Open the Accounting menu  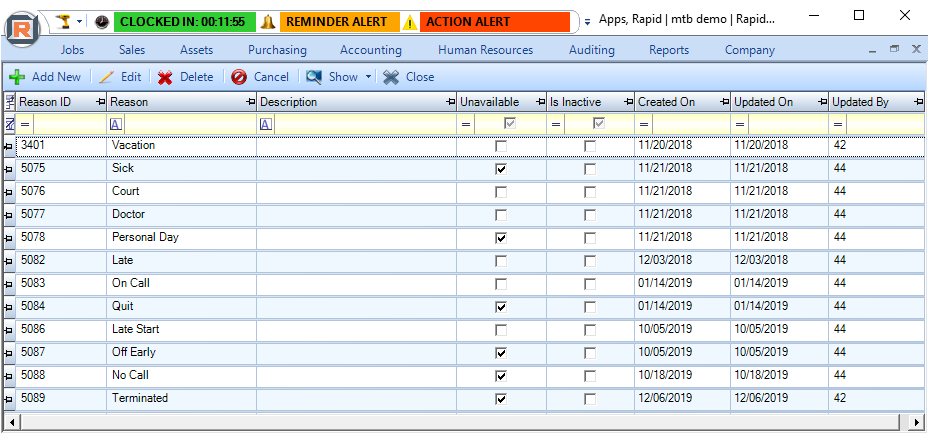(x=371, y=50)
